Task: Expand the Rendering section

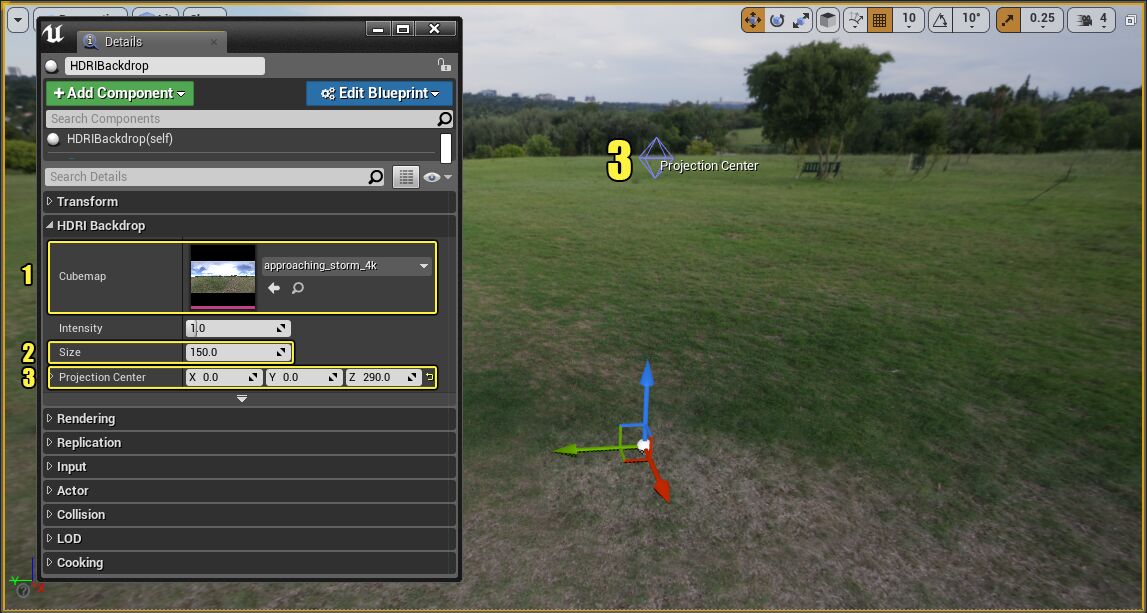Action: (86, 419)
